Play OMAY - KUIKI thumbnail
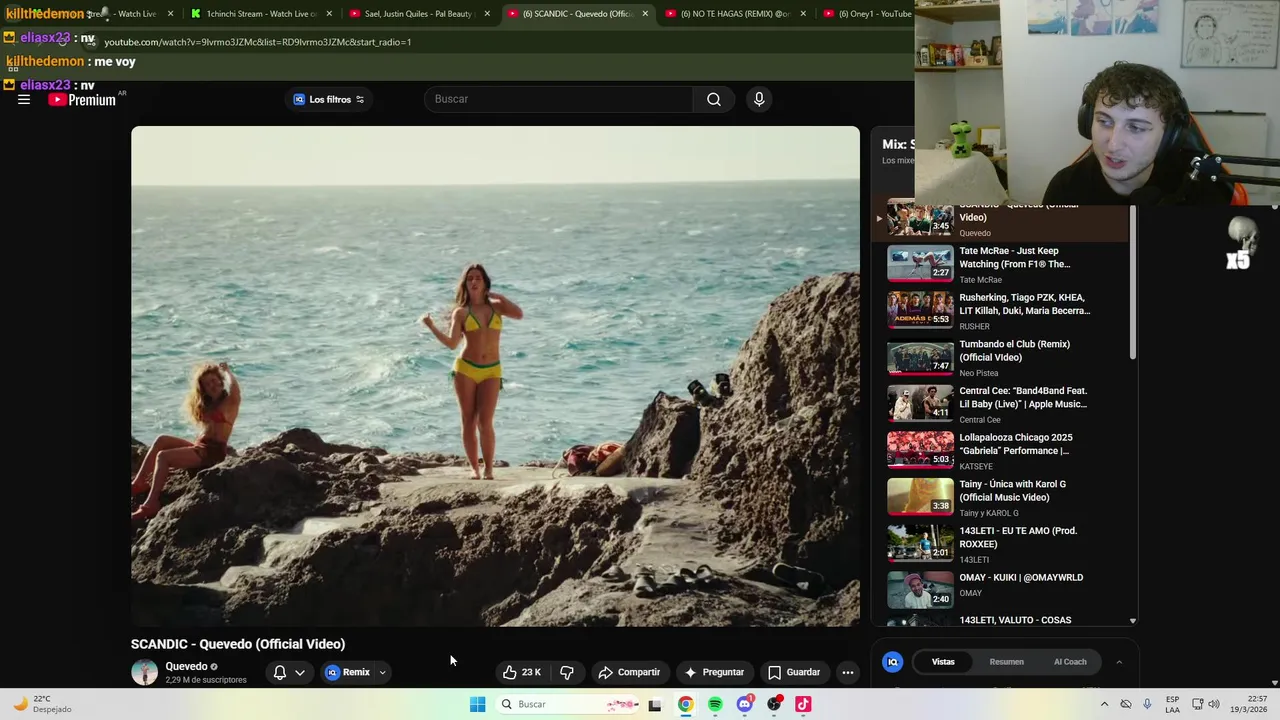1280x720 pixels. [920, 590]
